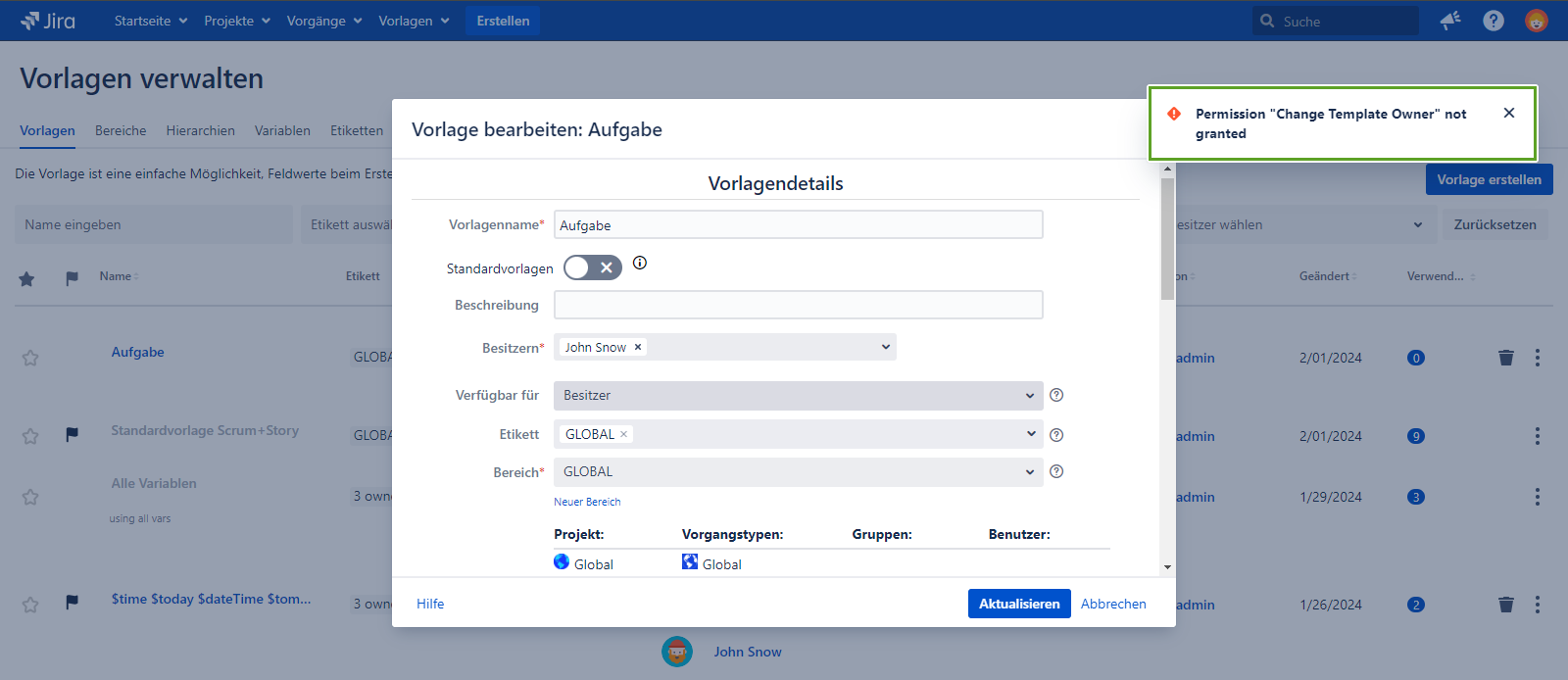Screen dimensions: 1568x680
Task: Switch to the Hierarchien tab
Action: (x=200, y=130)
